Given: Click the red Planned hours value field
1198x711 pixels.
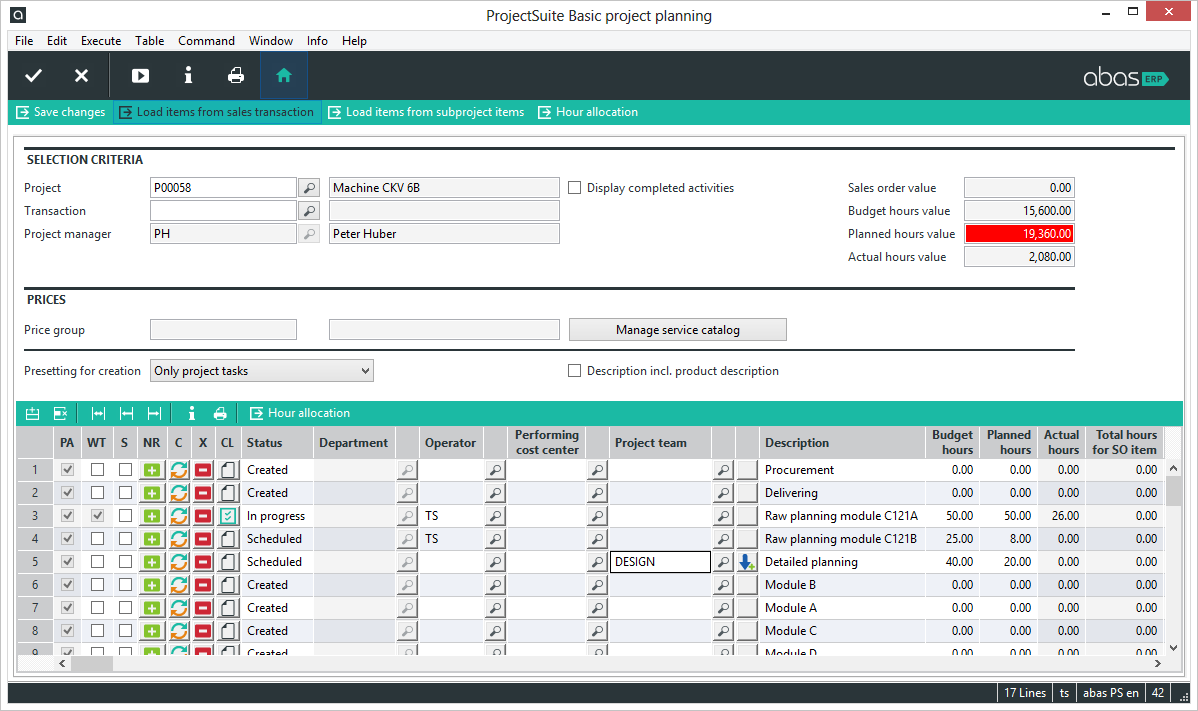Looking at the screenshot, I should point(1018,233).
